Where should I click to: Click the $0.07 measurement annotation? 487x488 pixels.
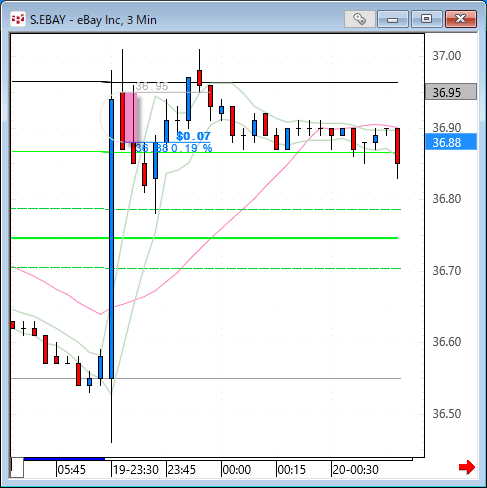[x=193, y=136]
